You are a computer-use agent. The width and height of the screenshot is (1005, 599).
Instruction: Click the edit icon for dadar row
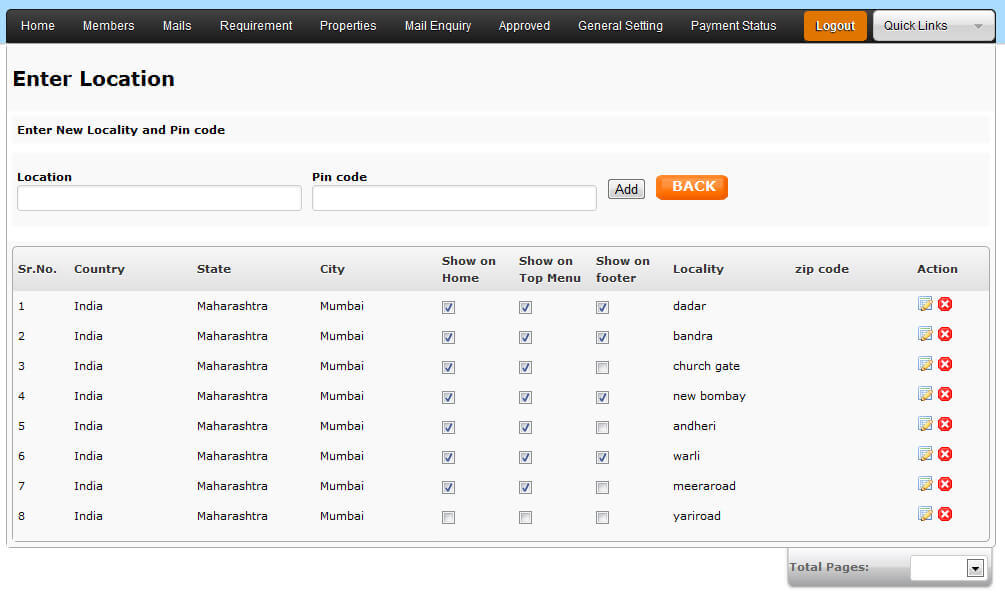(x=925, y=304)
